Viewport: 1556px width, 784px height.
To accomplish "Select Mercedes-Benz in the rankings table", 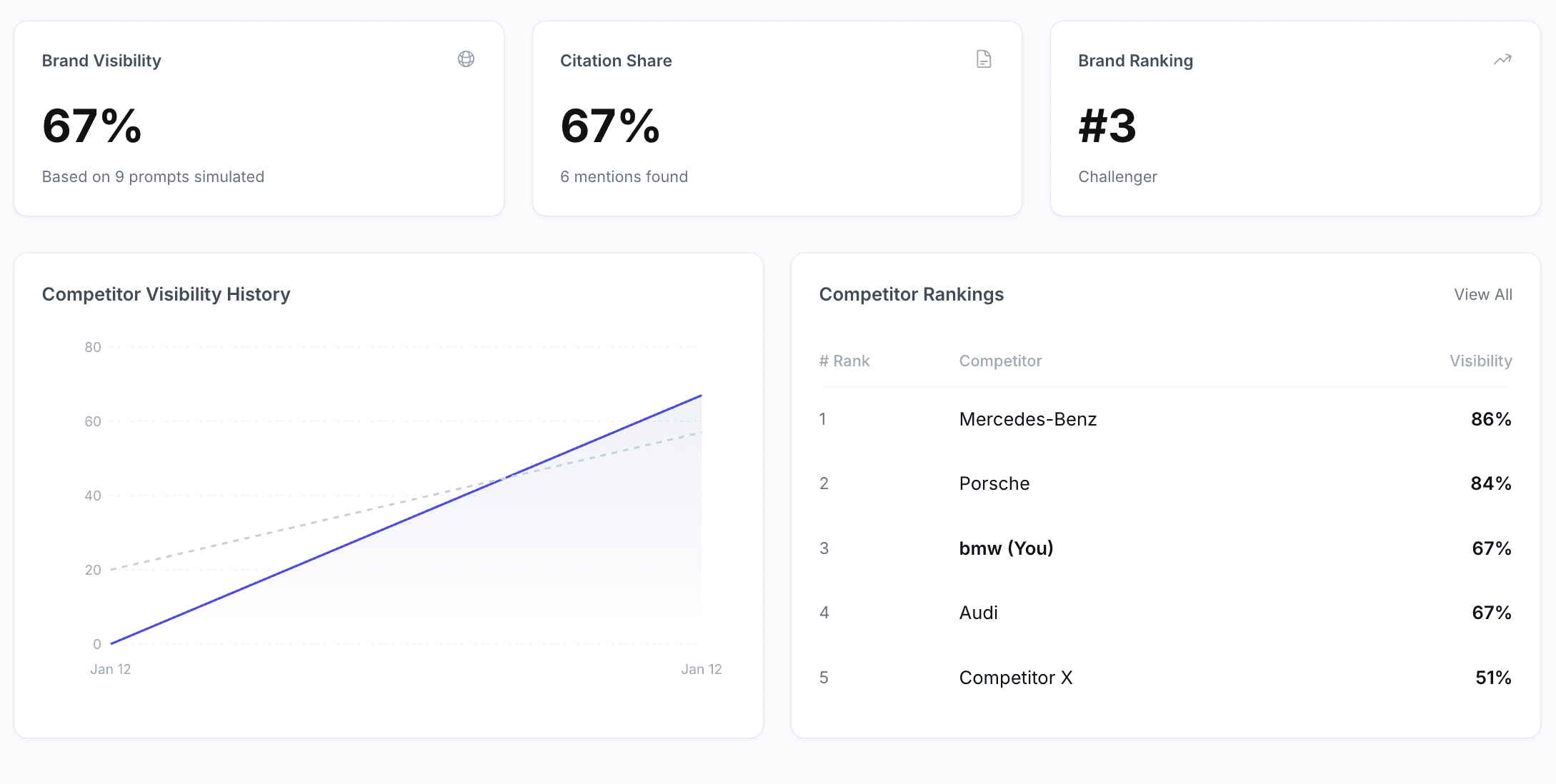I will (1028, 419).
